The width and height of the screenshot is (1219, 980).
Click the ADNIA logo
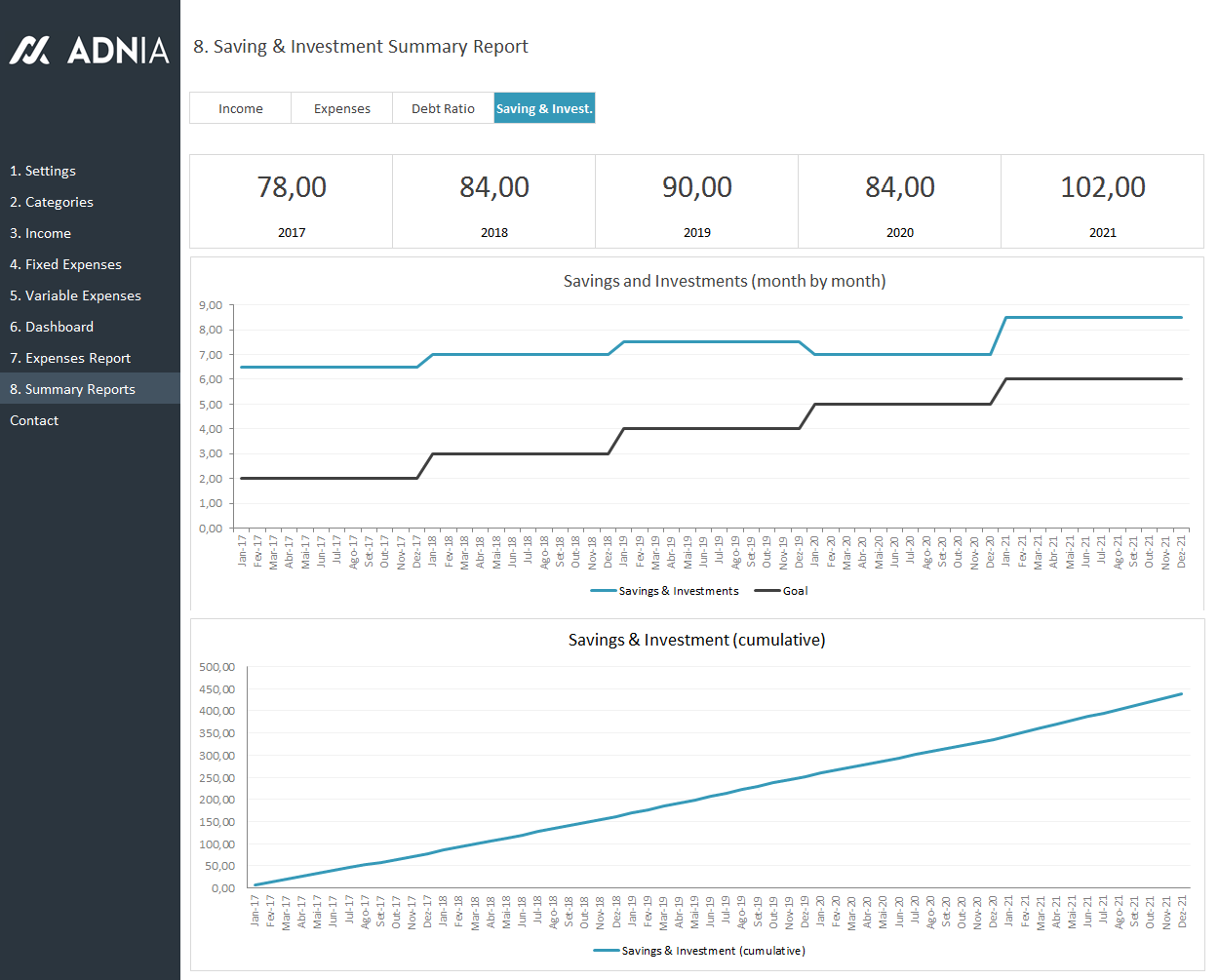point(89,51)
